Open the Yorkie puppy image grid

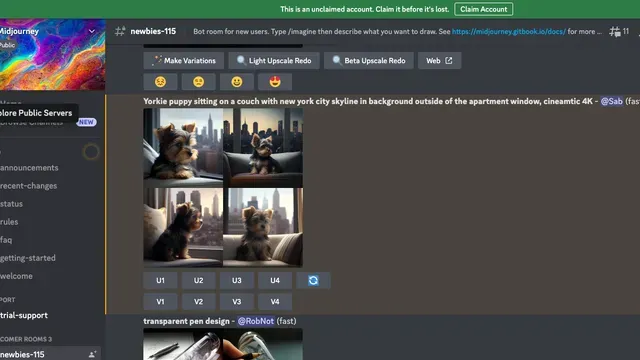[223, 187]
